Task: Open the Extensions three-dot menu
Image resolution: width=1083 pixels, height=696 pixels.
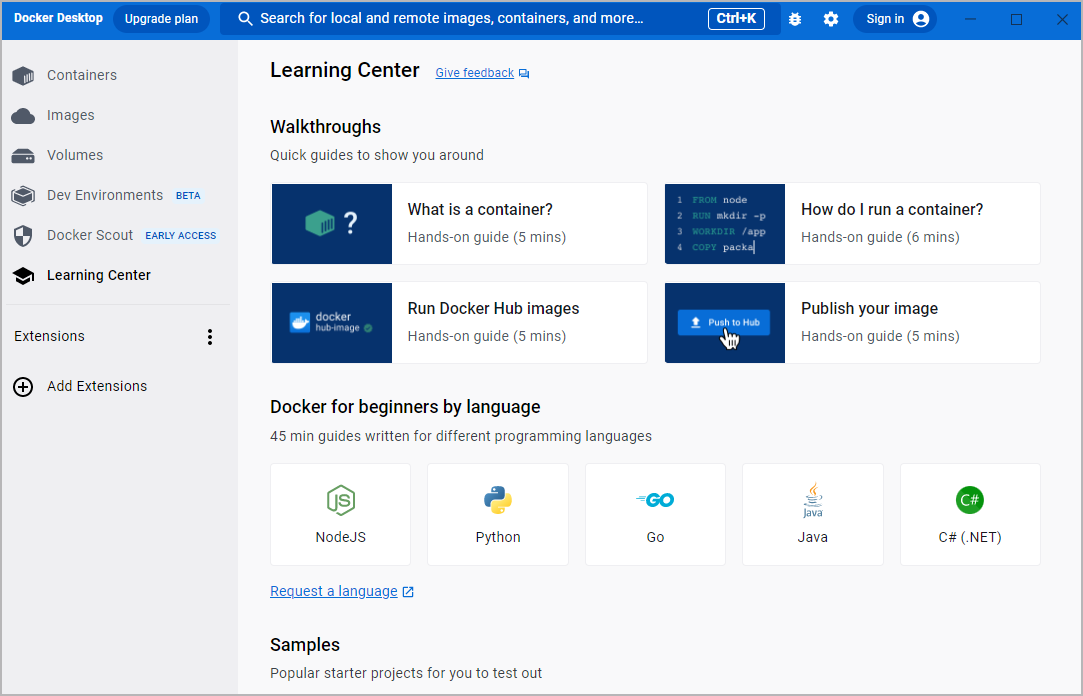Action: click(210, 337)
